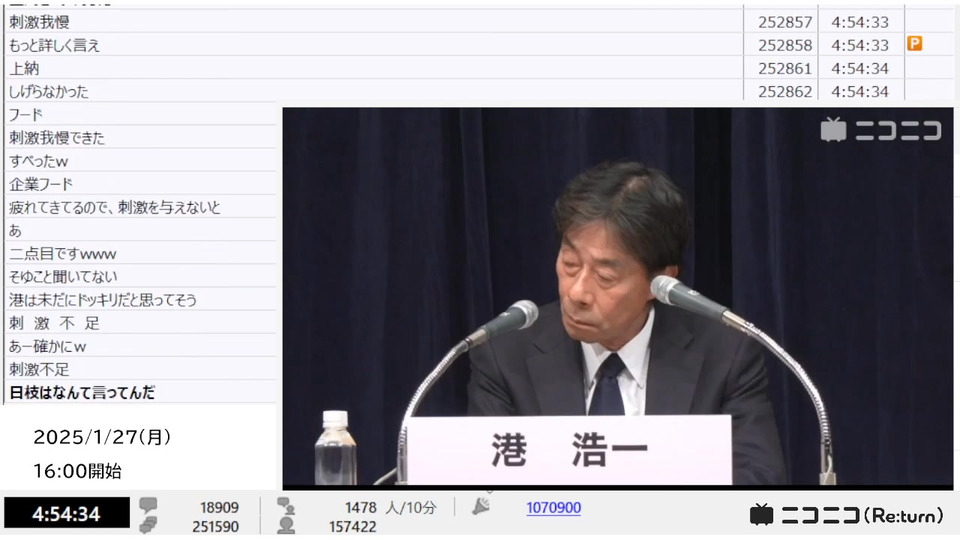Open the 1070900 link
This screenshot has height=540, width=960.
(553, 508)
